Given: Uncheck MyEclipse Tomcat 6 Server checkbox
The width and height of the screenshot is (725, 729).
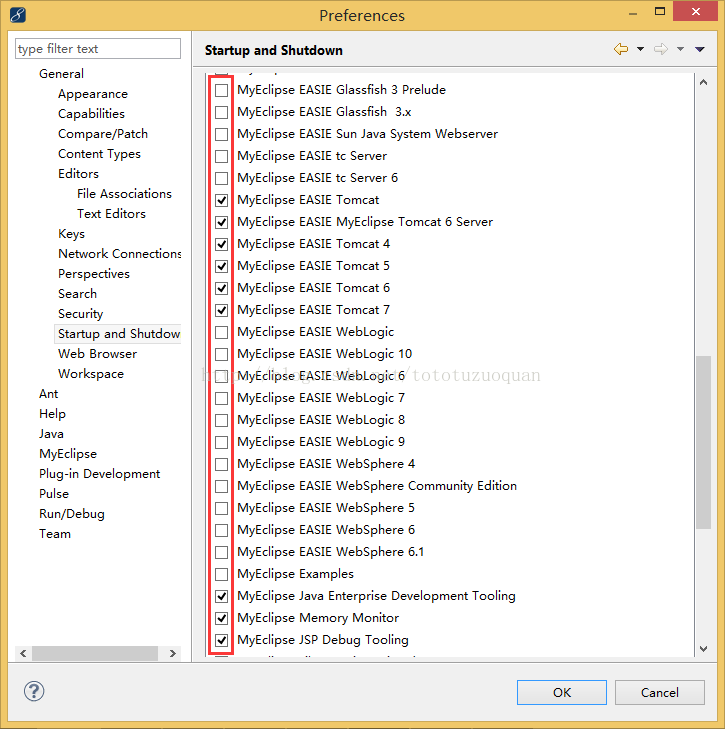Looking at the screenshot, I should 222,222.
